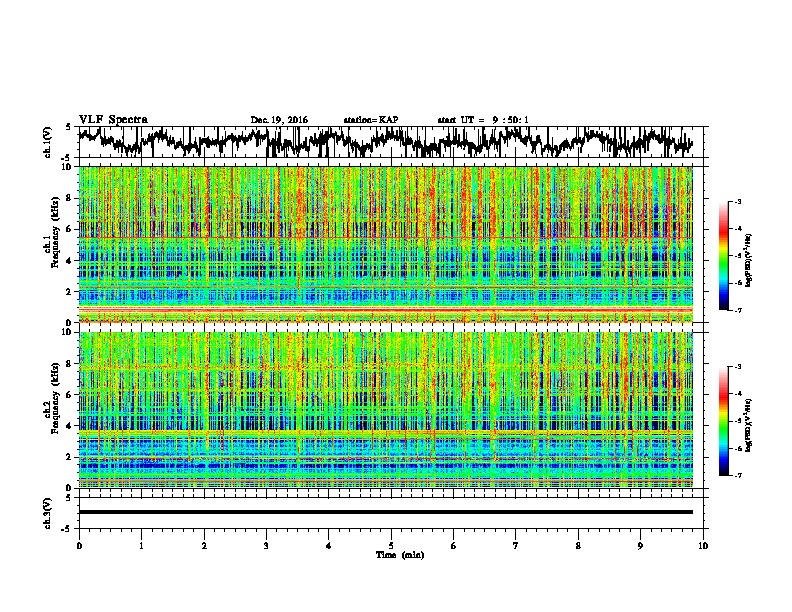
Task: Click the ch.2 color scale bar
Action: (x=724, y=421)
